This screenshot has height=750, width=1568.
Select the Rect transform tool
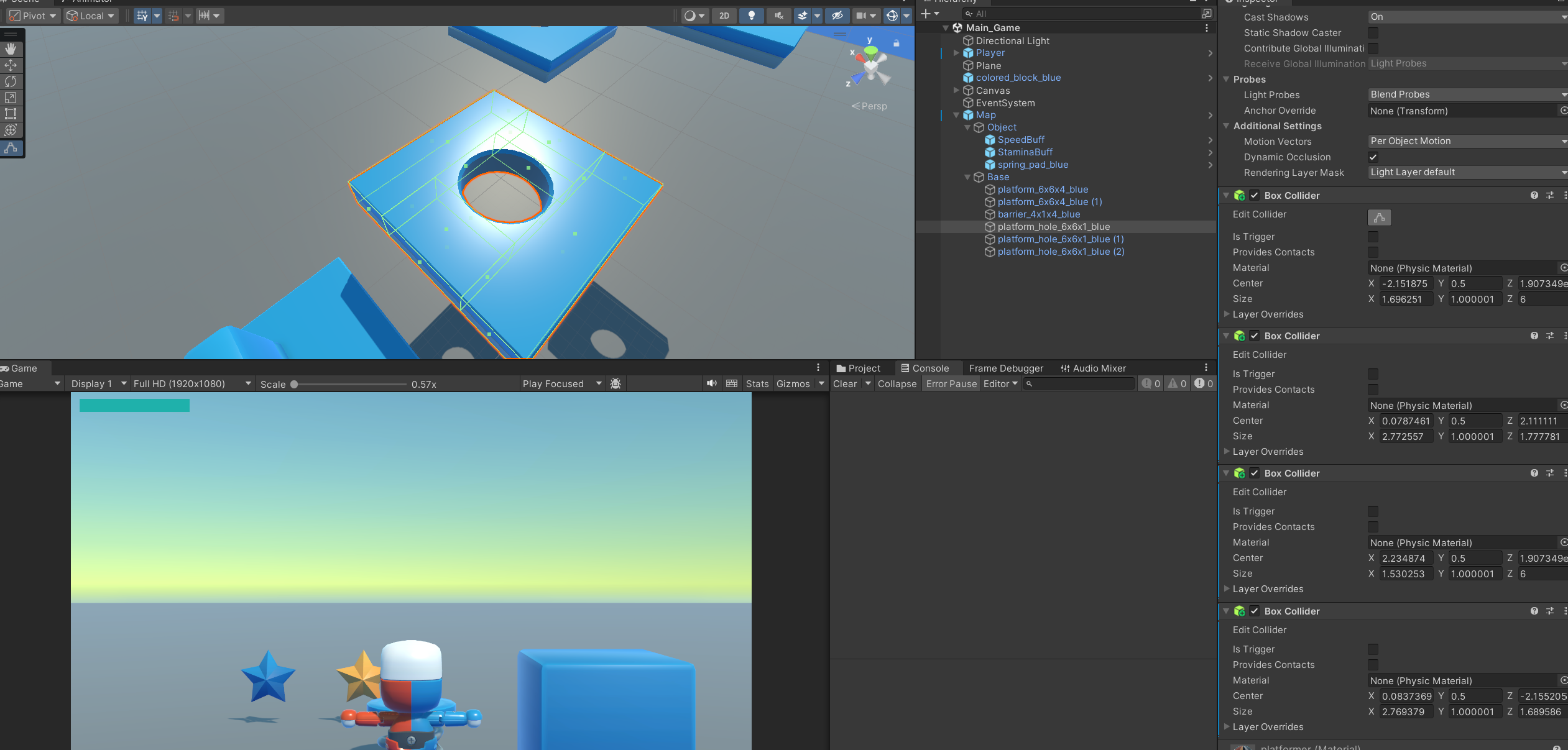11,114
